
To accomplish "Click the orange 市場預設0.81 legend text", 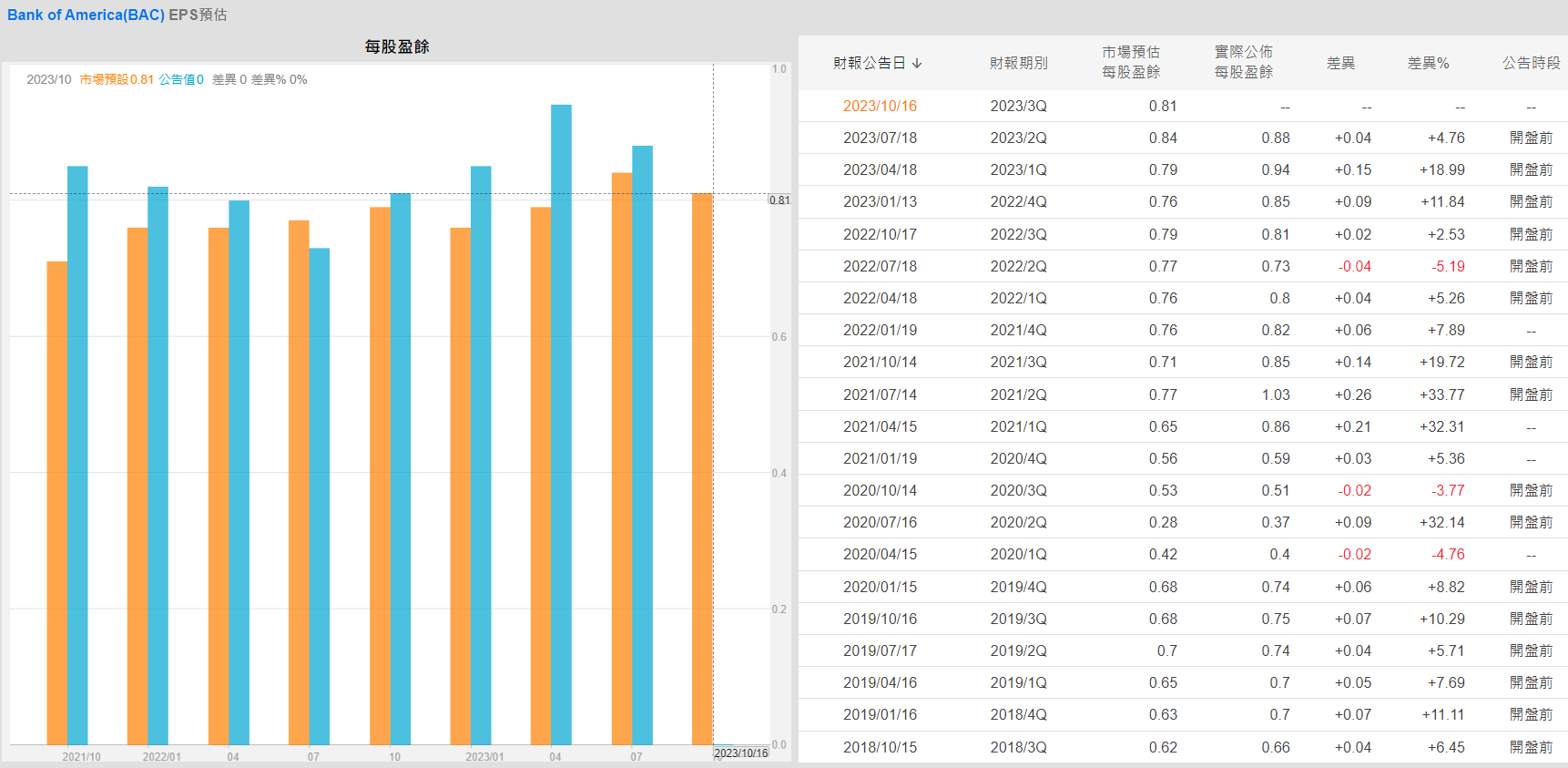I will 117,79.
